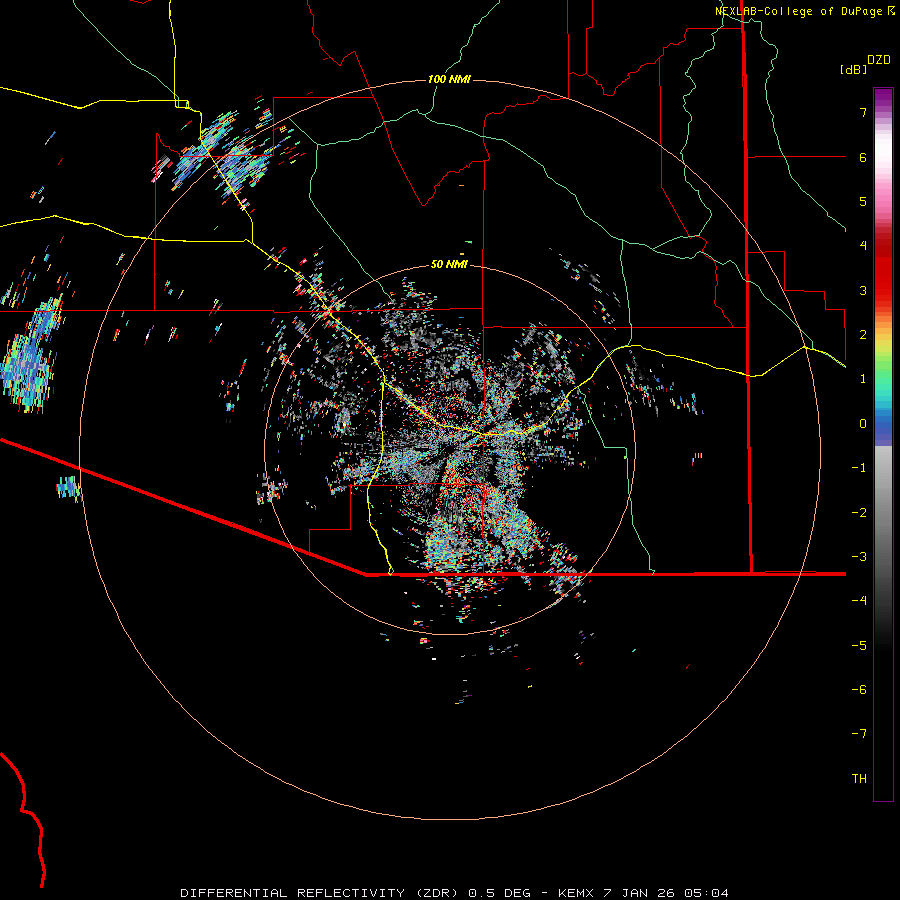Click the 100 NMI range ring label

click(449, 79)
